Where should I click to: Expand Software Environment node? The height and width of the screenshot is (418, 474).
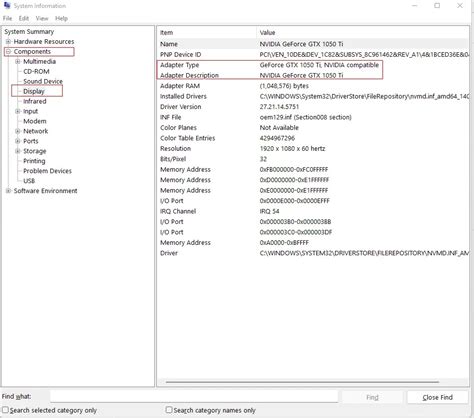pos(9,191)
